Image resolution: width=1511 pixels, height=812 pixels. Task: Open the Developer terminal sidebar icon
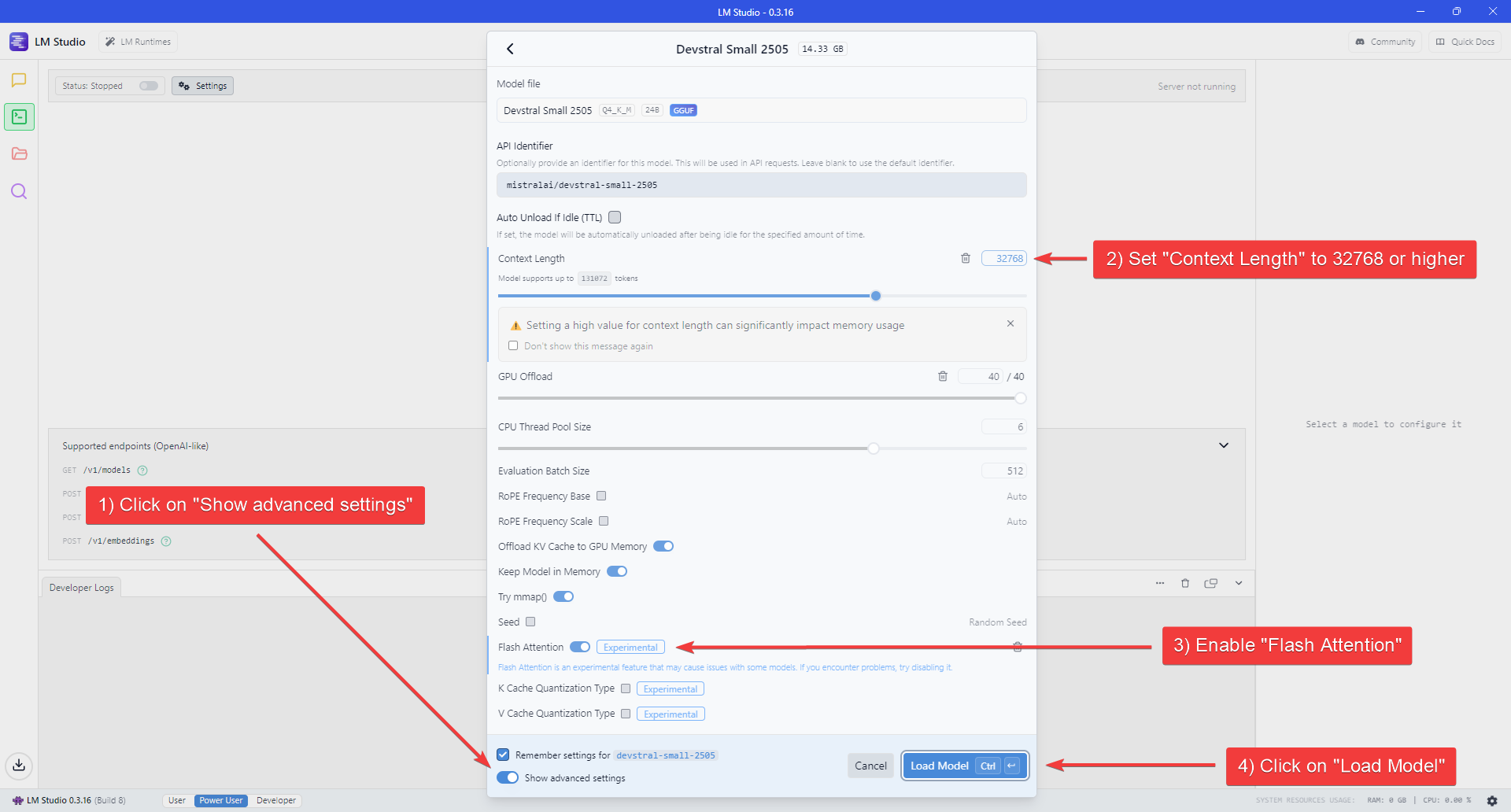(x=19, y=117)
